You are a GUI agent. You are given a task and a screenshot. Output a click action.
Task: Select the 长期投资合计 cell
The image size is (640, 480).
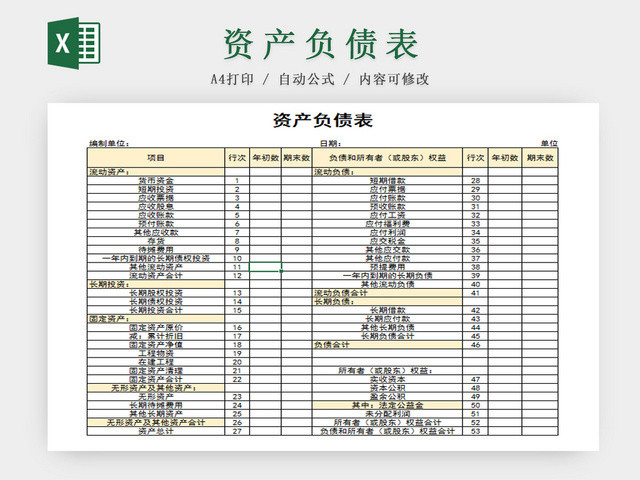[x=156, y=310]
